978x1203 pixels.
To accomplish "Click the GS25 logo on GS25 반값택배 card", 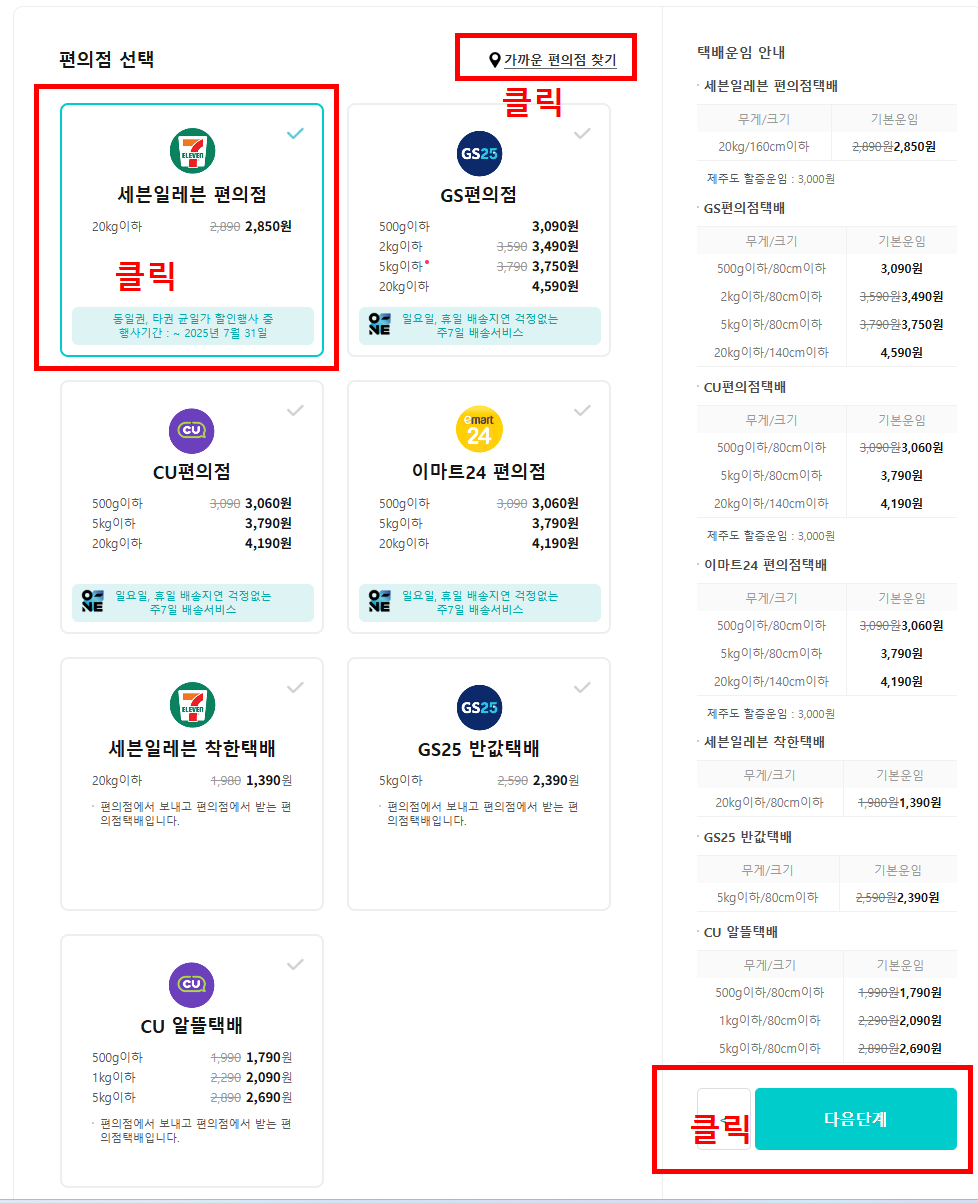I will (x=479, y=708).
